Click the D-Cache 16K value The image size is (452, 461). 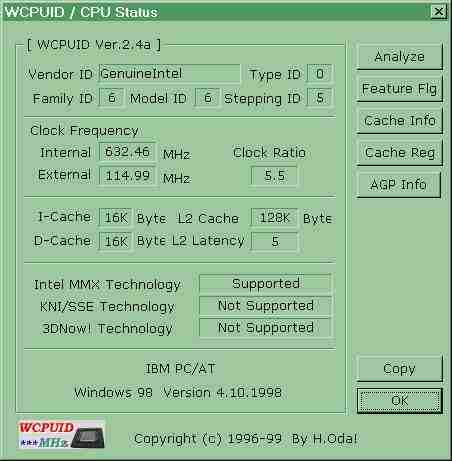coord(115,241)
